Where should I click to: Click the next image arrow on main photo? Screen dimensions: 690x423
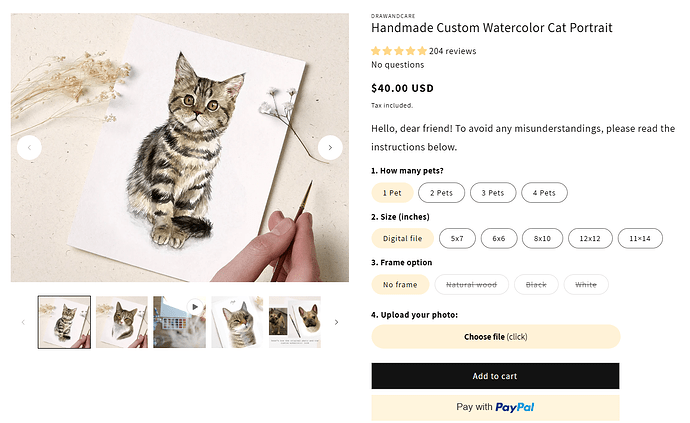(330, 148)
